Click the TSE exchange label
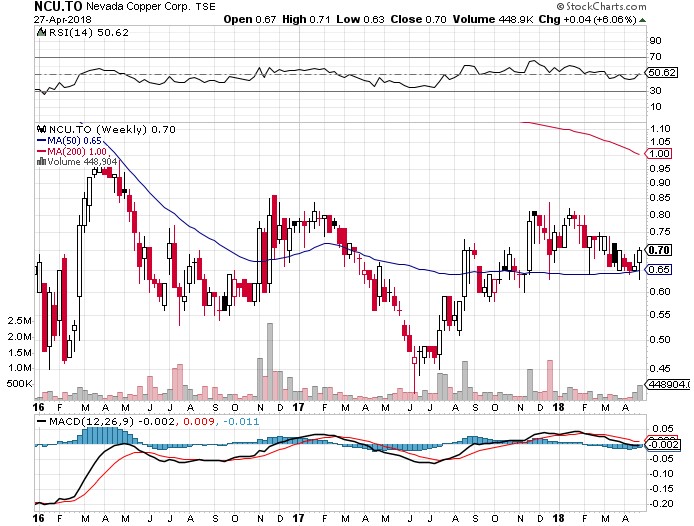This screenshot has width=694, height=526. [x=206, y=7]
